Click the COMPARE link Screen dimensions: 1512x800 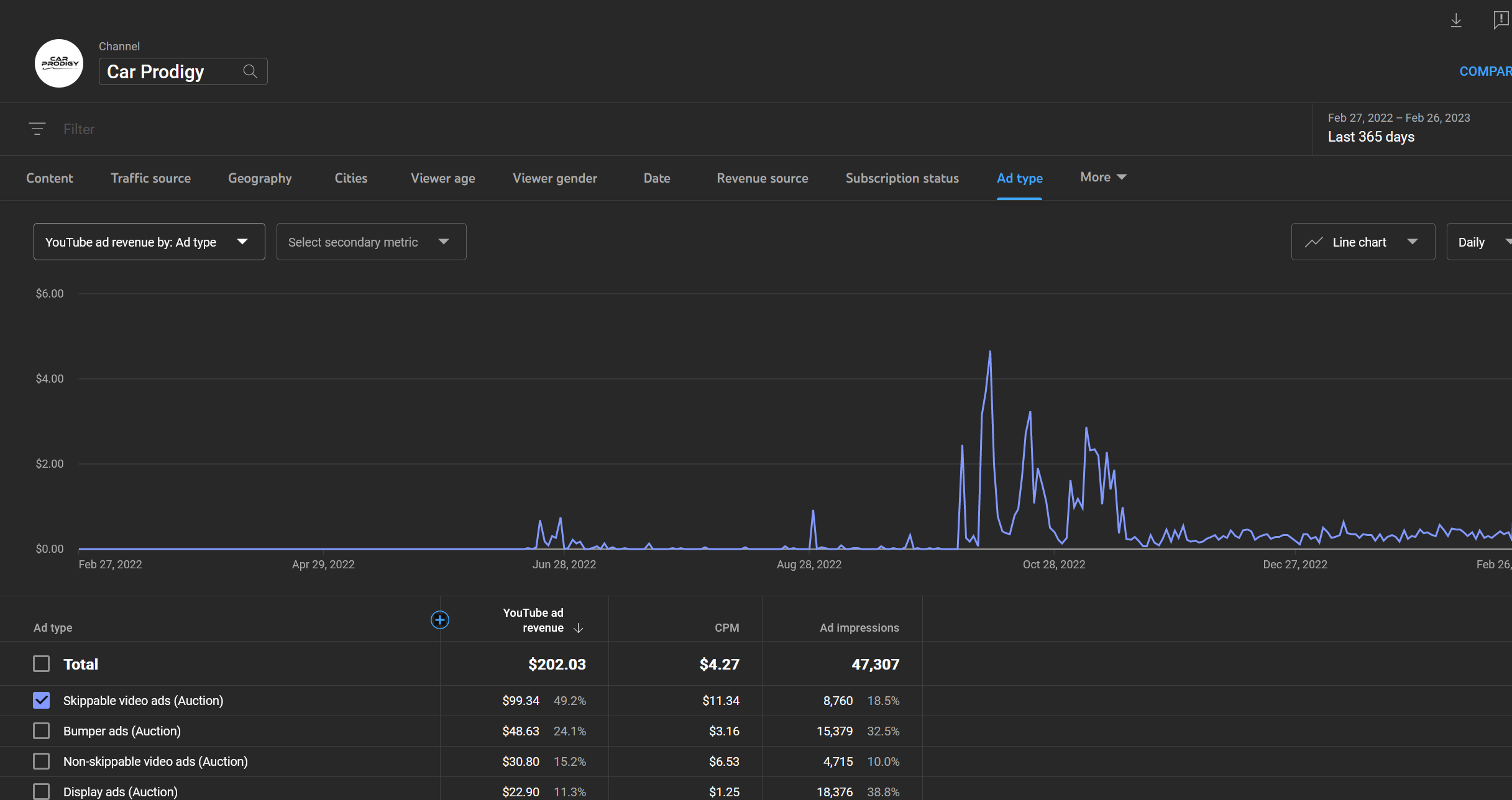1485,71
